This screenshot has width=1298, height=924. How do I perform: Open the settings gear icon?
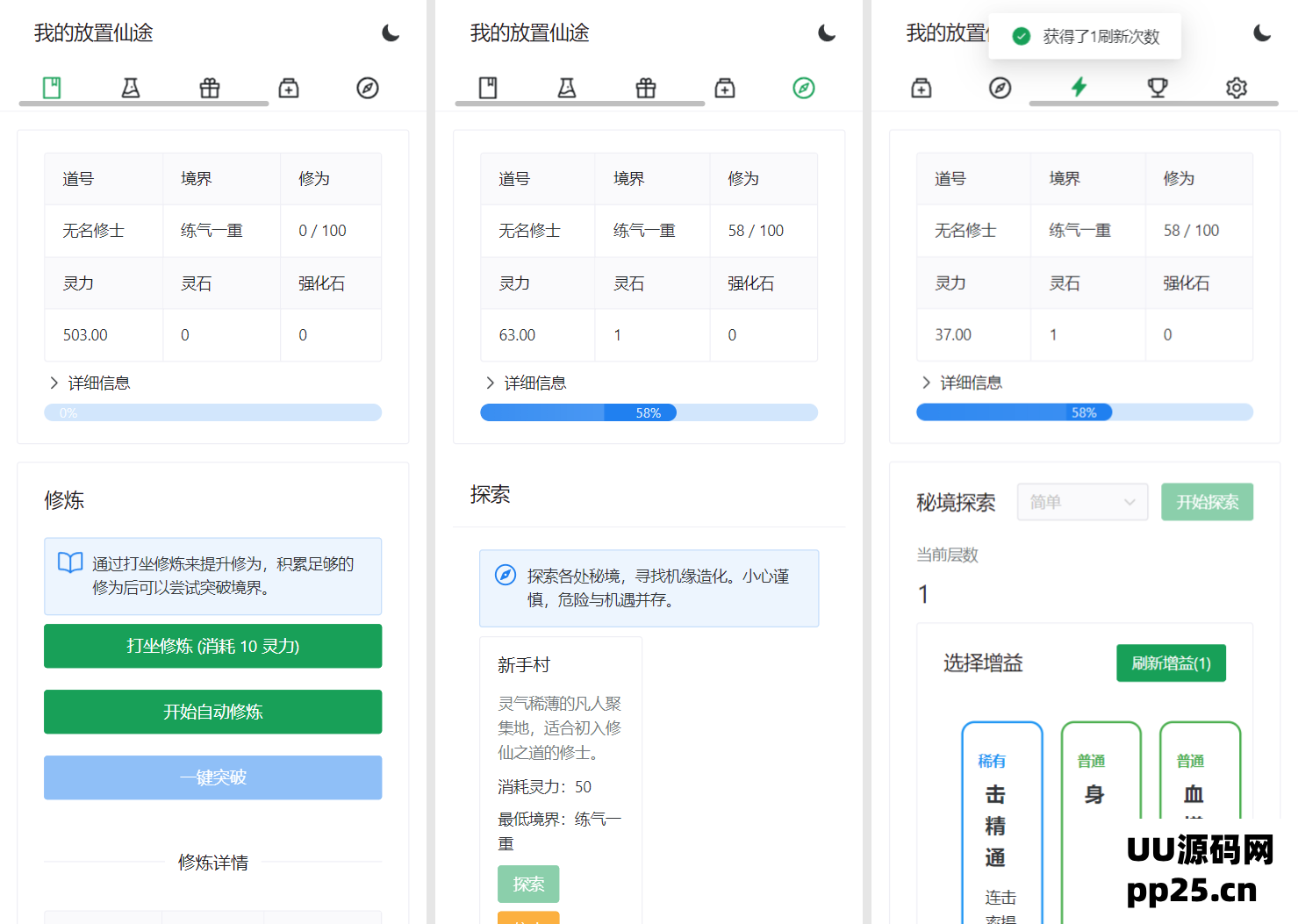tap(1236, 87)
